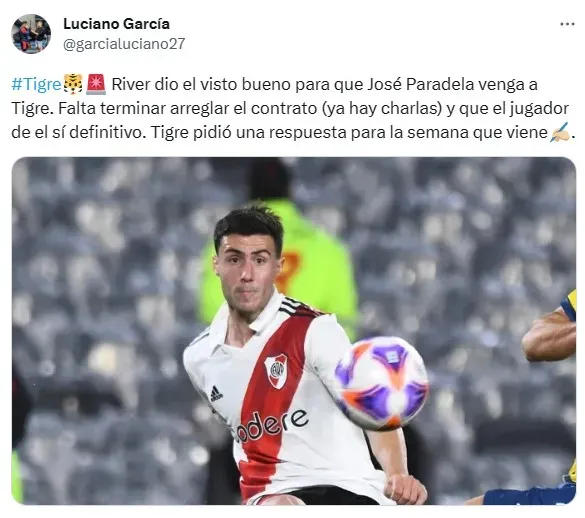Screen dimensions: 585x518
Task: Click the Codere sponsor lettering
Action: pos(271,425)
